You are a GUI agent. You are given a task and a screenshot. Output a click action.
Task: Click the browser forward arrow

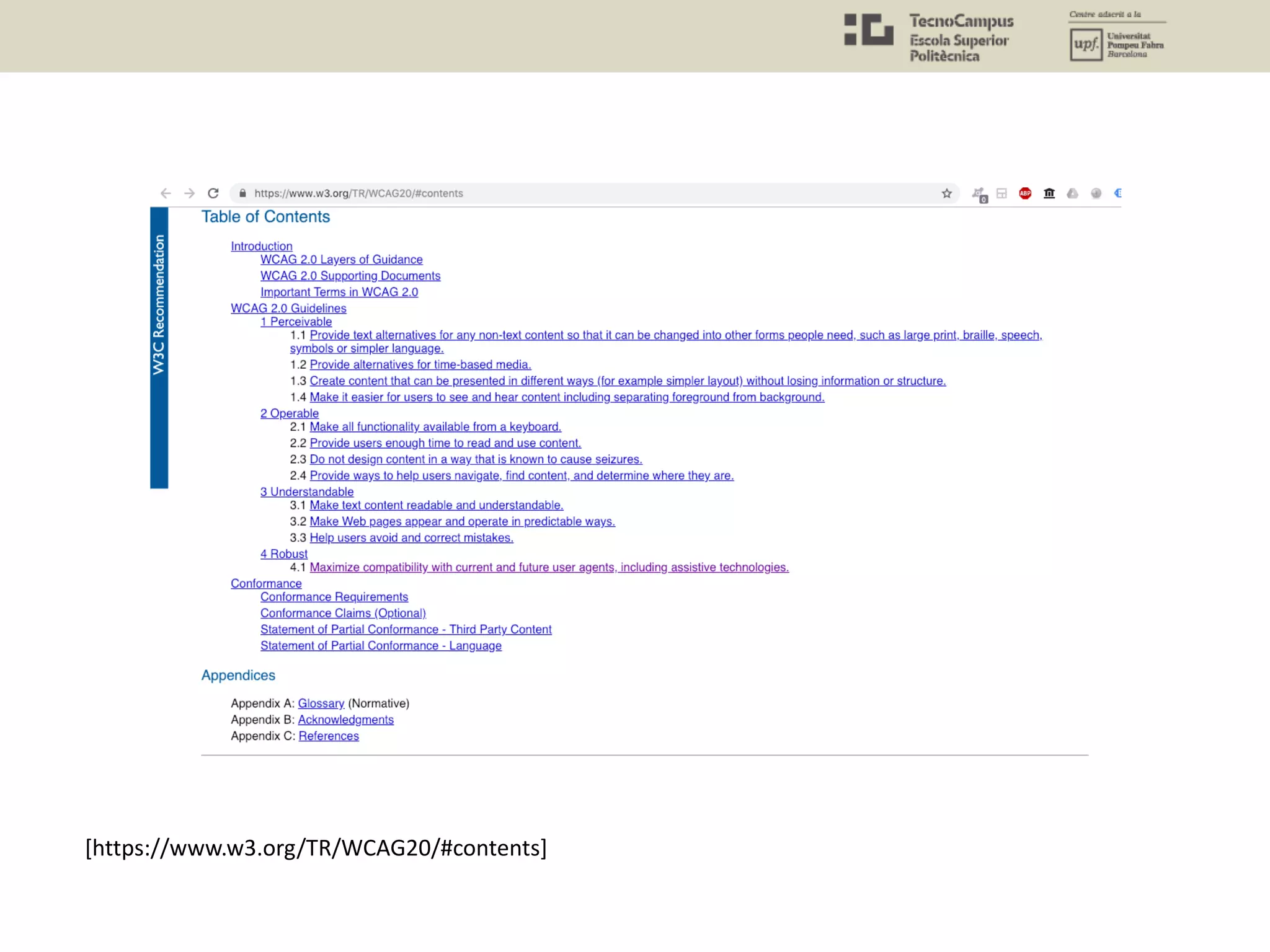click(190, 193)
